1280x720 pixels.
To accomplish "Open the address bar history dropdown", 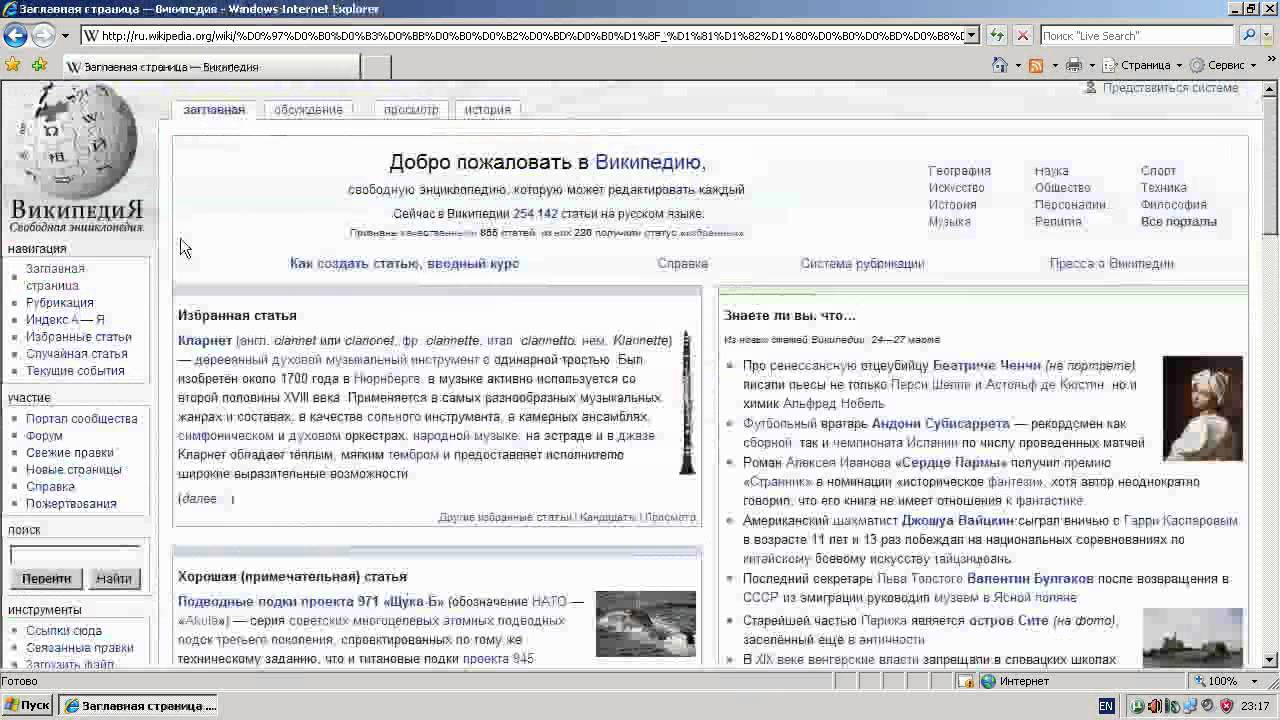I will point(970,35).
